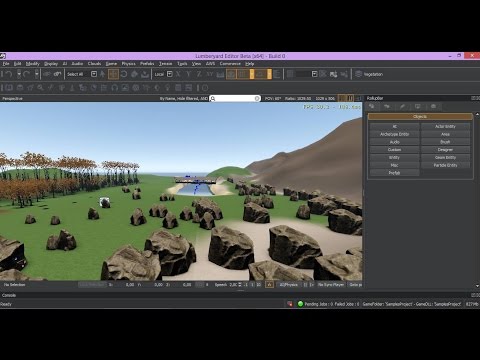This screenshot has width=480, height=360.
Task: Activate the Scale tool
Action: 134,74
